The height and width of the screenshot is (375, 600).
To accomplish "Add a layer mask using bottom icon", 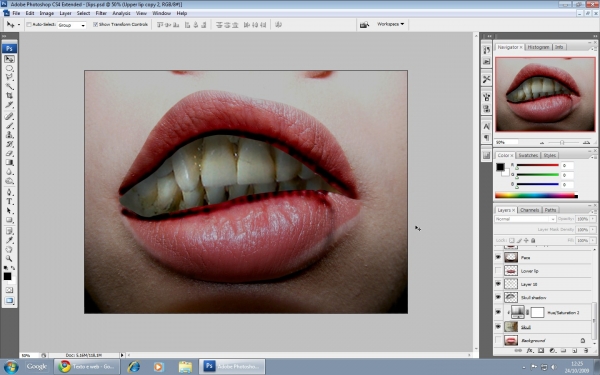I will [x=541, y=351].
